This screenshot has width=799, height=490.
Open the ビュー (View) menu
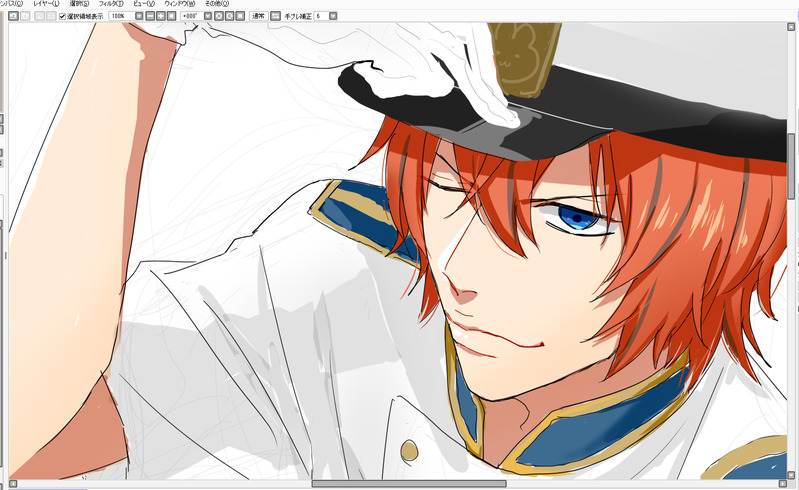144,4
